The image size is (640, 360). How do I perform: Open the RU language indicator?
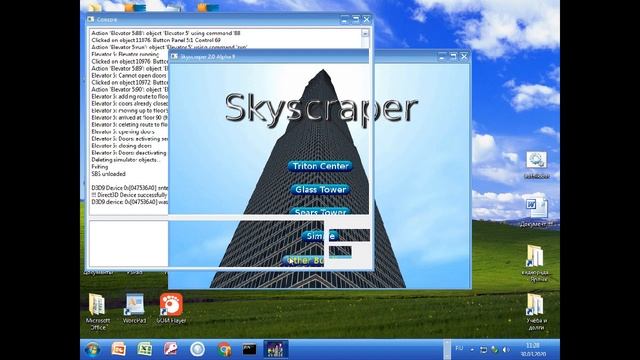pos(460,349)
